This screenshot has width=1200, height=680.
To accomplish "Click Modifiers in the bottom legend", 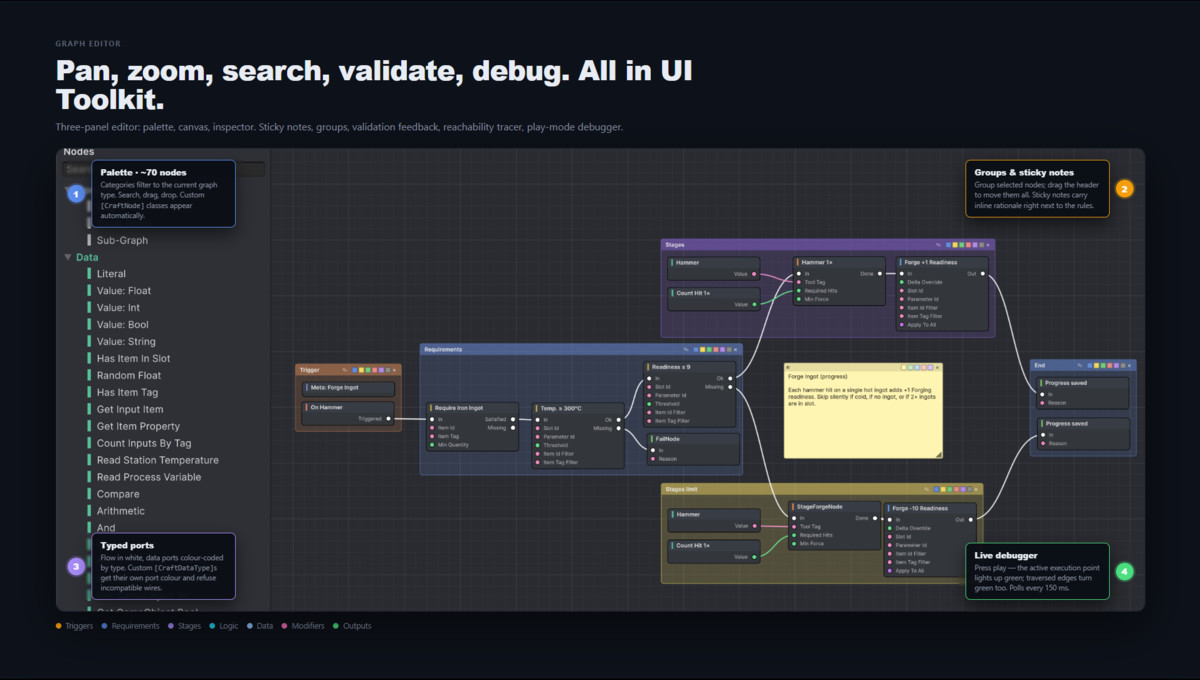I will point(308,626).
